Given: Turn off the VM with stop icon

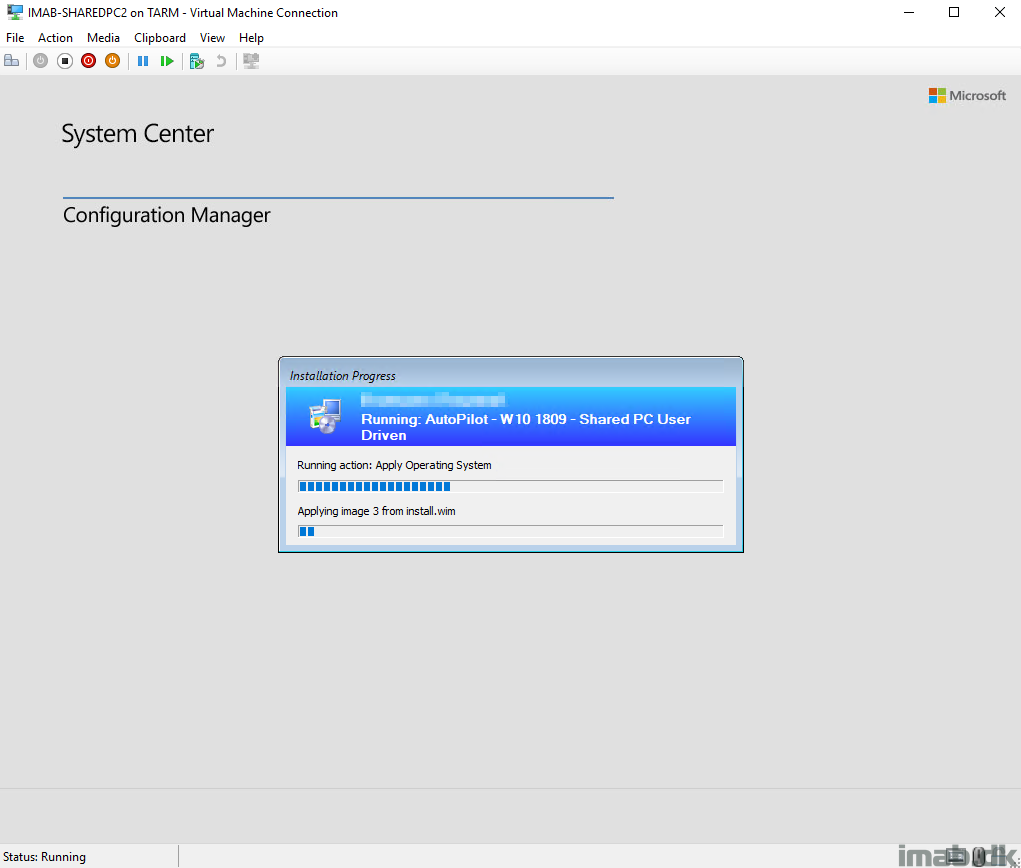Looking at the screenshot, I should [x=64, y=61].
